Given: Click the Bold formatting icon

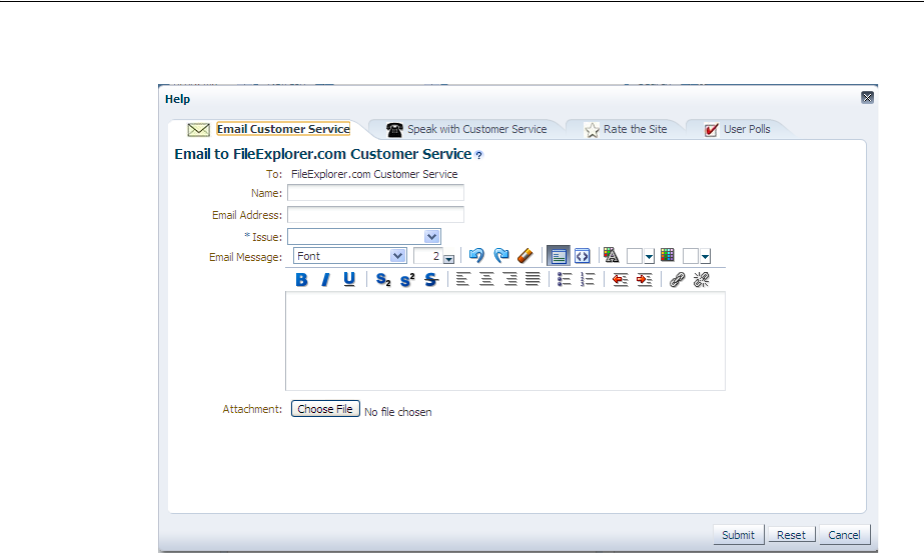Looking at the screenshot, I should [301, 279].
